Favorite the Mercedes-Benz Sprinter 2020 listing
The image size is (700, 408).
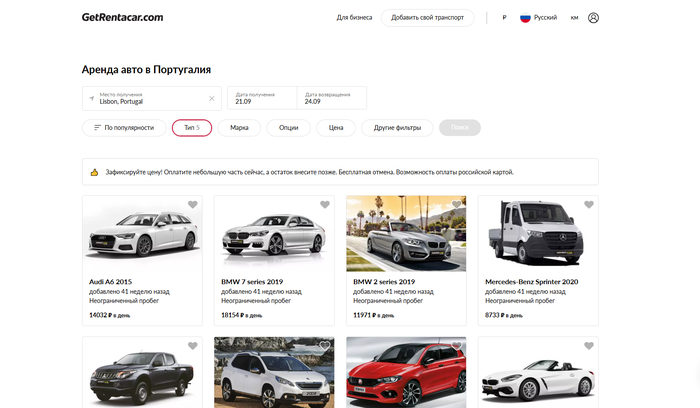[x=589, y=205]
